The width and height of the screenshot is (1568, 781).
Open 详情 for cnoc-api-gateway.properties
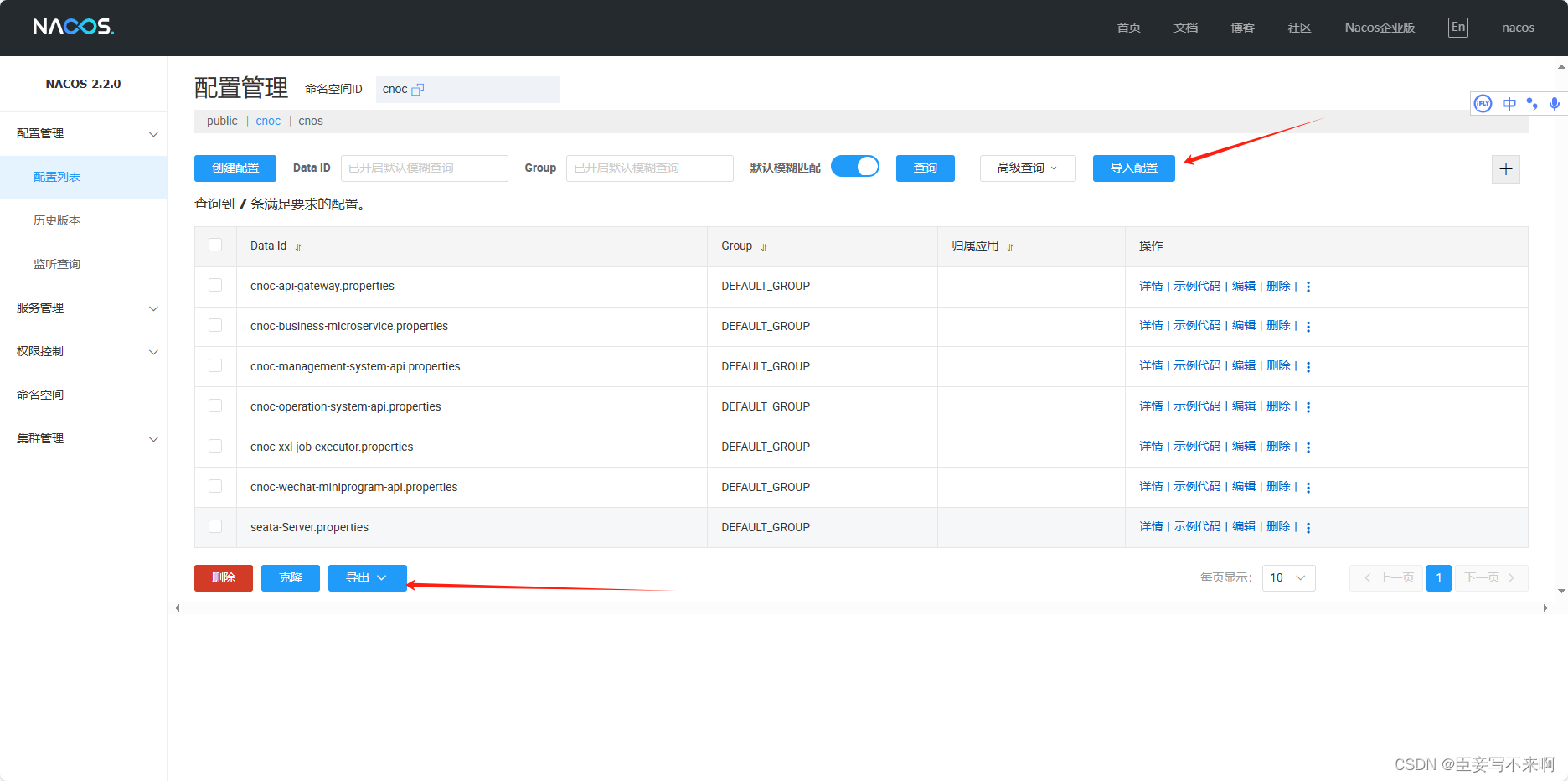[x=1151, y=286]
